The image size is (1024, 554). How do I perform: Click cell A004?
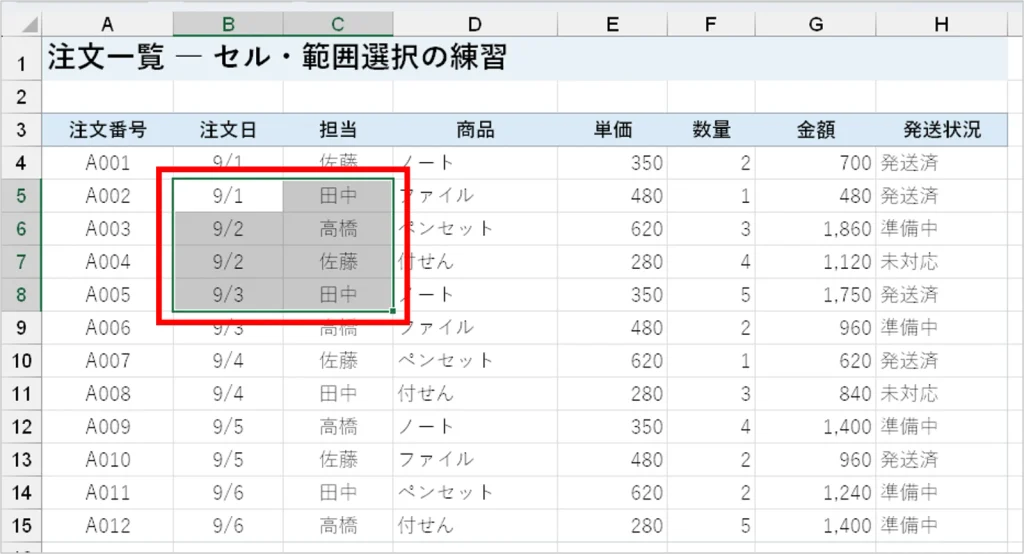[x=108, y=261]
